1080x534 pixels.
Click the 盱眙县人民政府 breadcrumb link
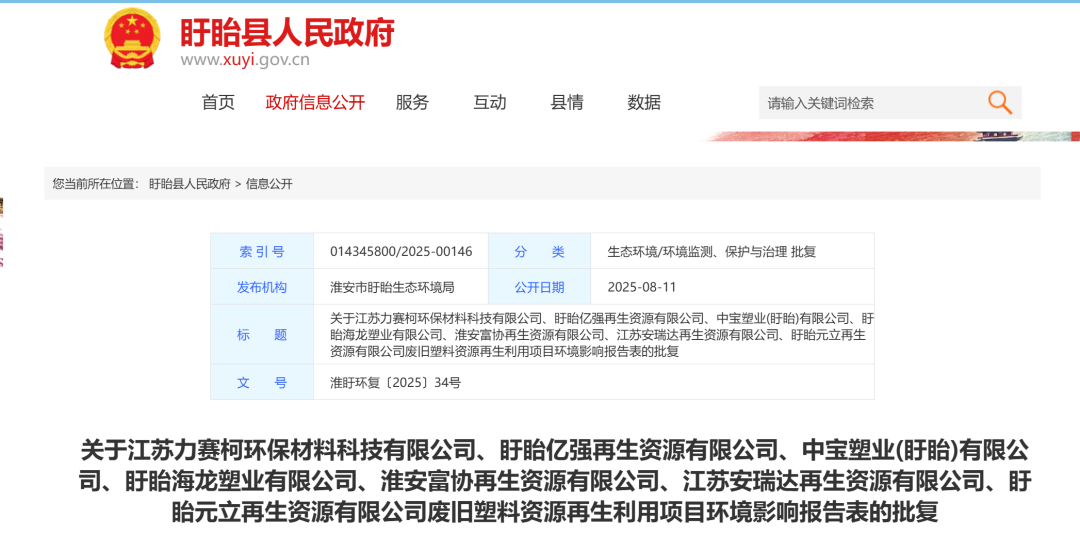[190, 184]
